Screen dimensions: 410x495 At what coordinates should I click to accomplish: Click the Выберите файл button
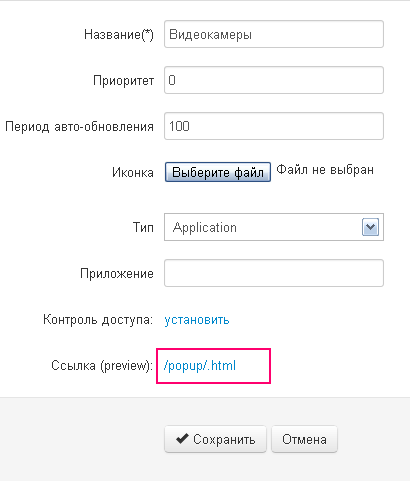[x=218, y=172]
